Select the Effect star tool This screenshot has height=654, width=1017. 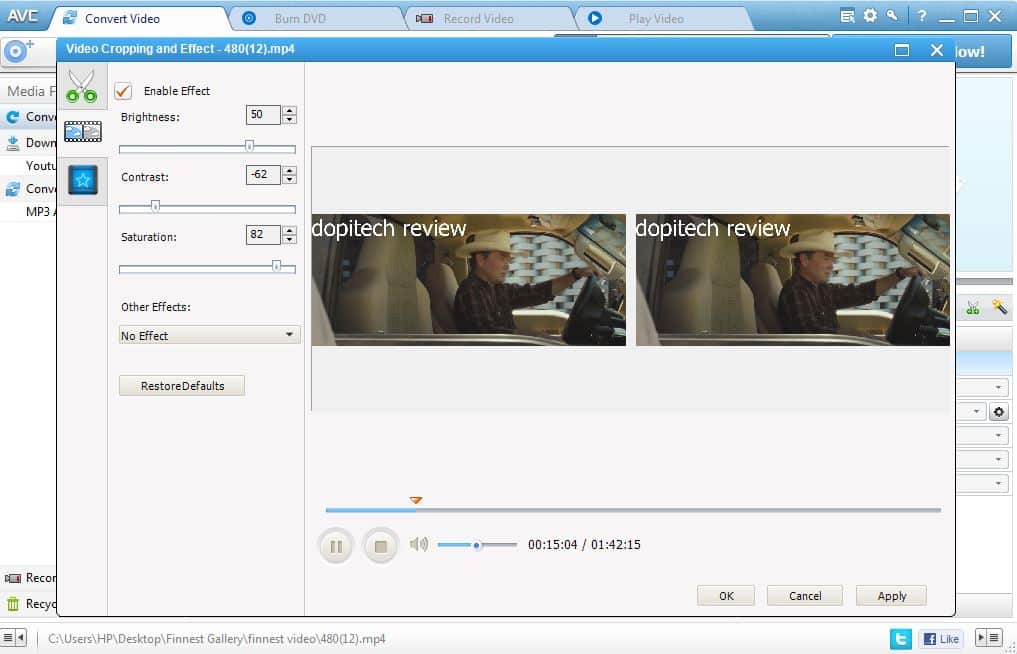click(83, 180)
